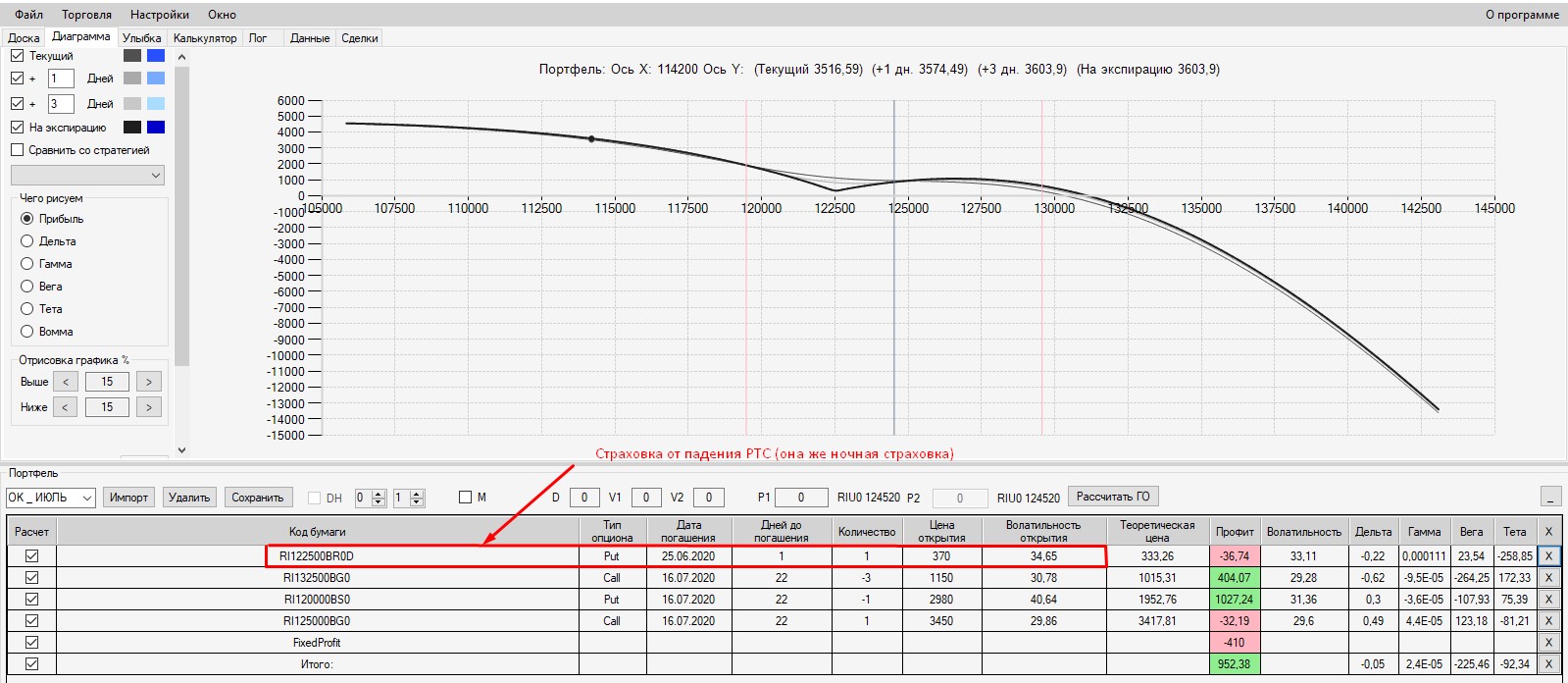
Task: Click the Рассчитать ГО button
Action: tap(1113, 497)
